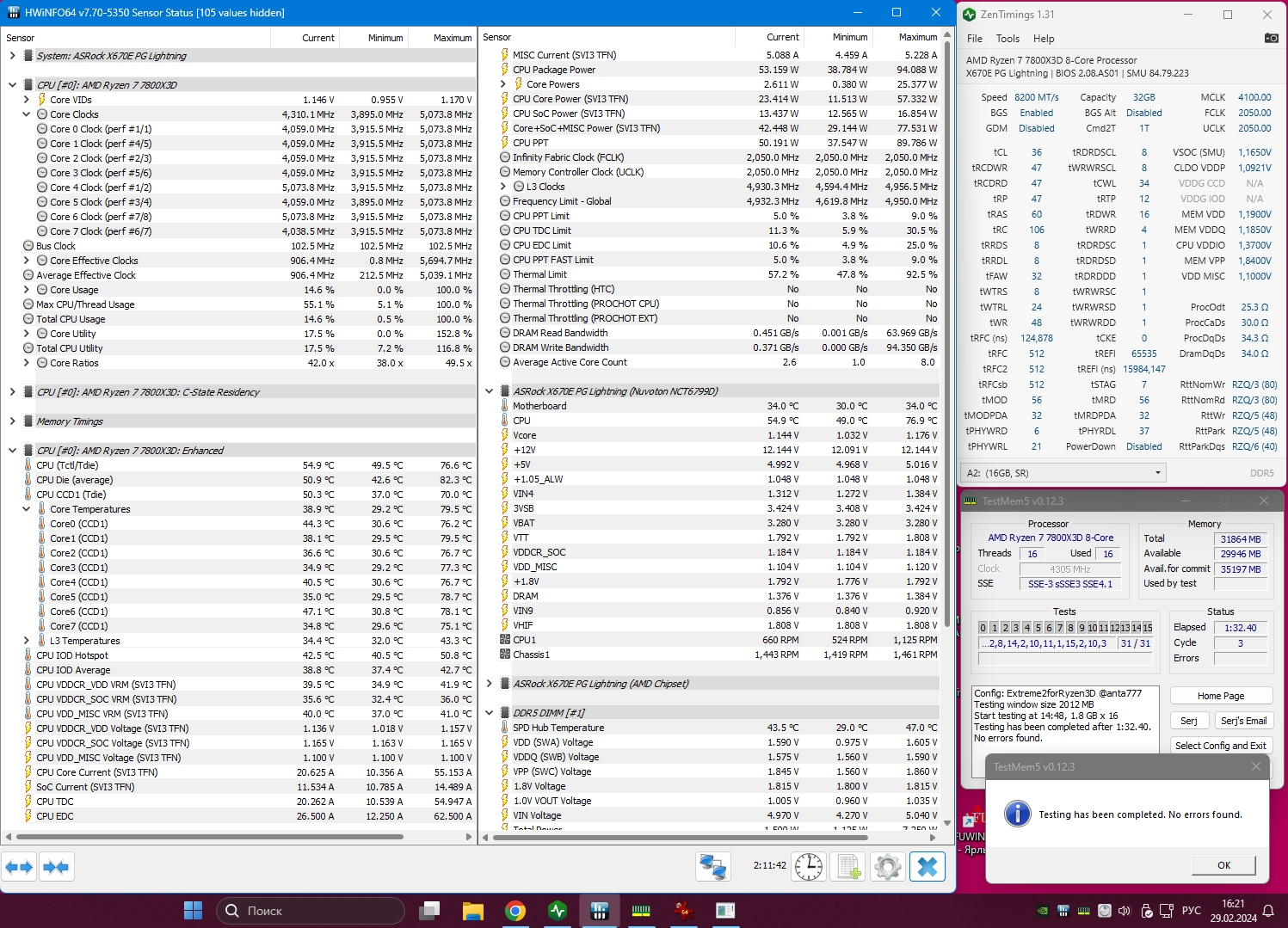The width and height of the screenshot is (1288, 928).
Task: Open the File menu in ZenTimings
Action: tap(975, 39)
